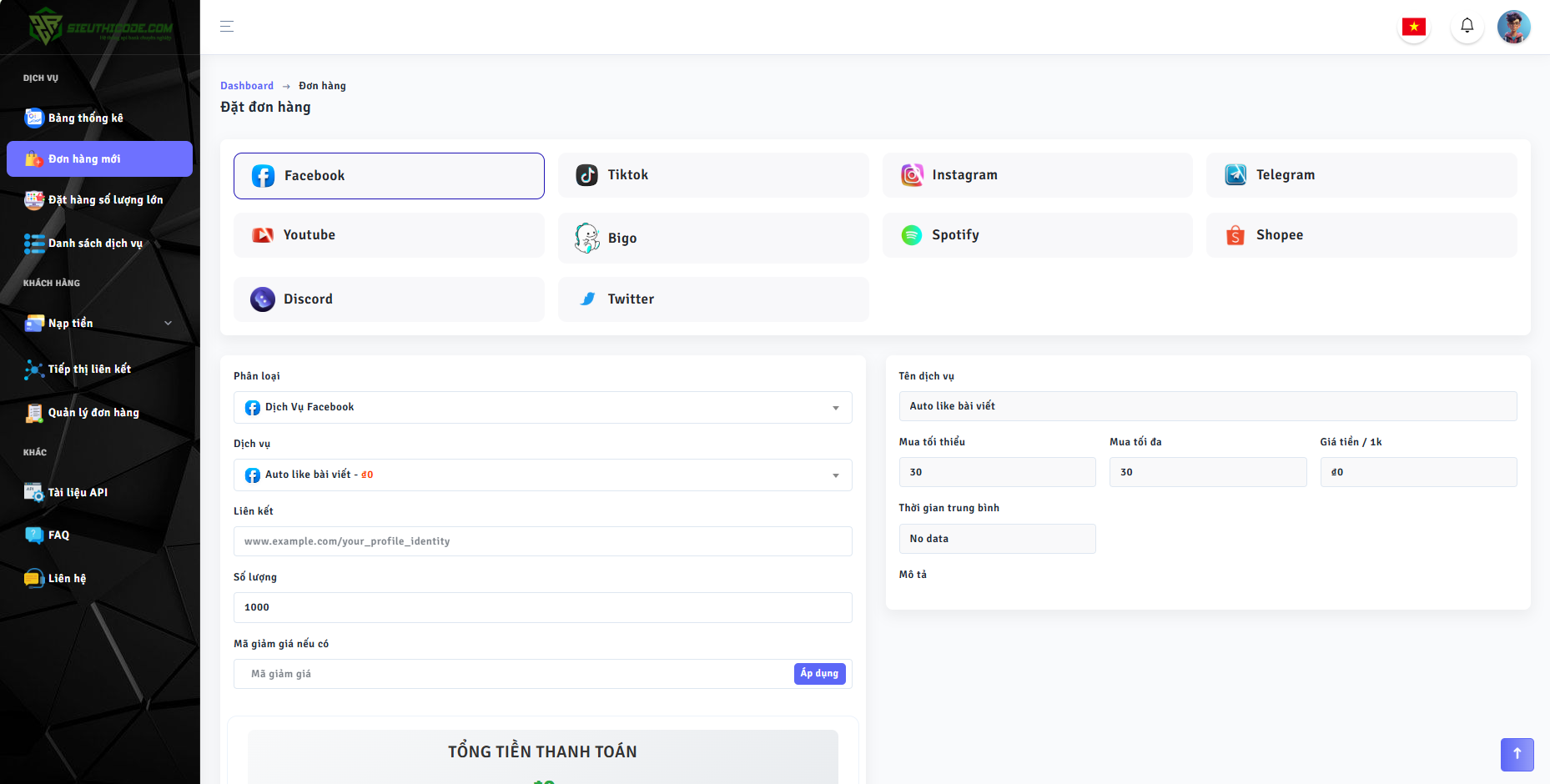Click the Facebook logo icon
Image resolution: width=1550 pixels, height=784 pixels.
[263, 176]
